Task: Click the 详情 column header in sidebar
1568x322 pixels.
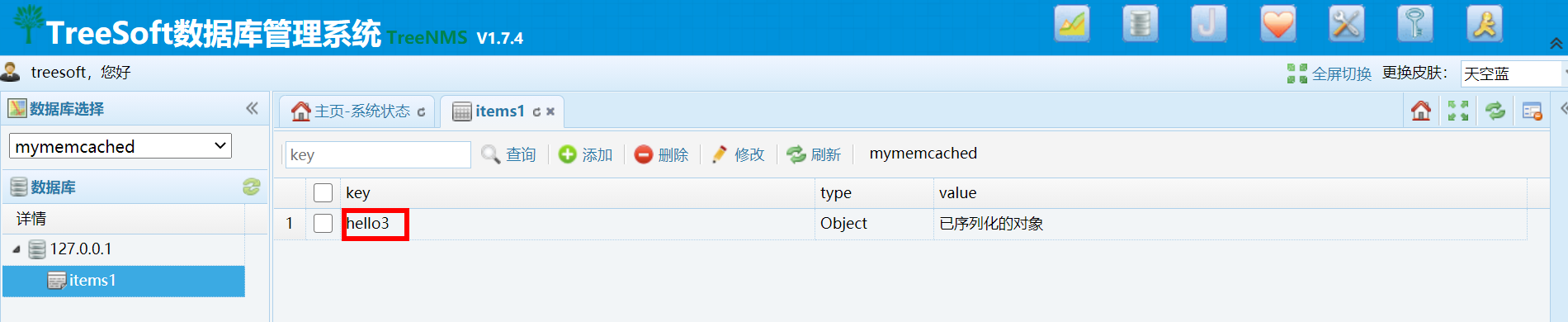Action: pos(124,219)
